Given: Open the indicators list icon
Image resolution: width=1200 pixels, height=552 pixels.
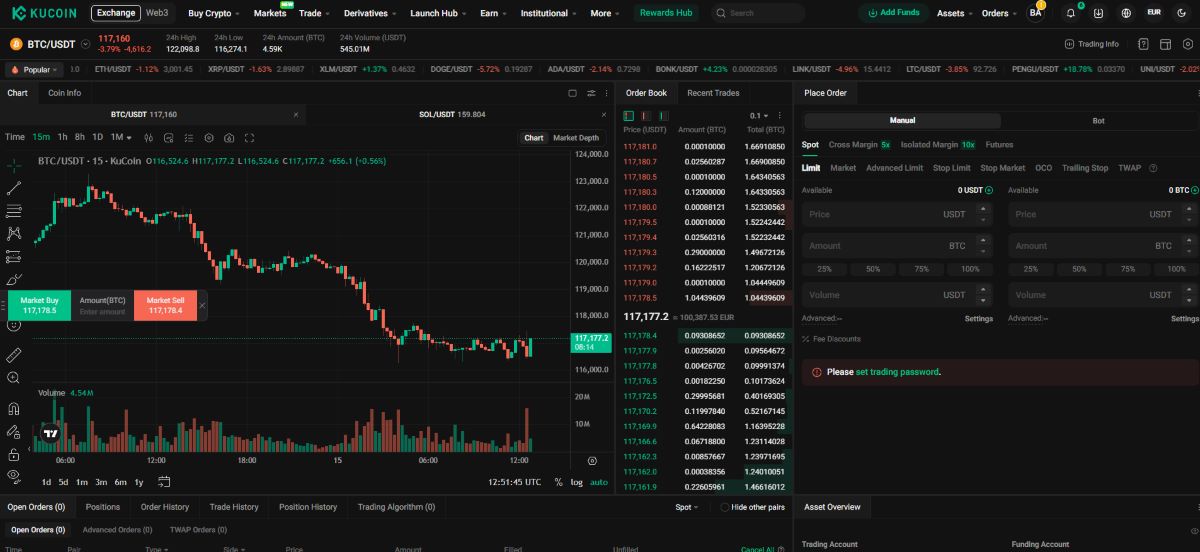Looking at the screenshot, I should (189, 137).
